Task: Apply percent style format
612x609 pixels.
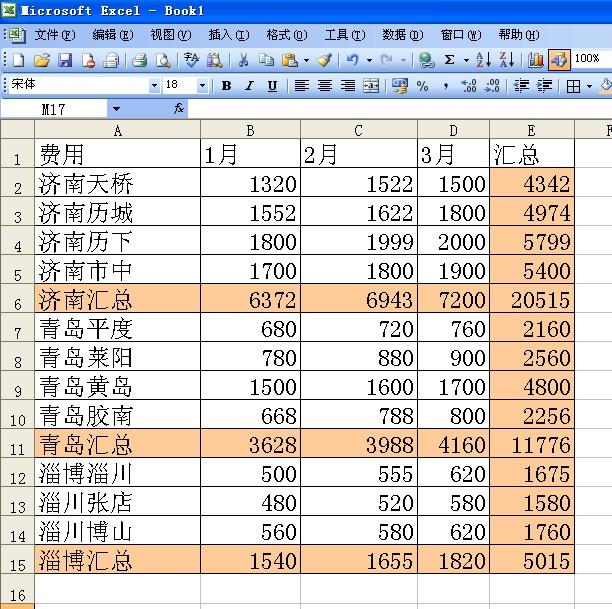Action: (x=423, y=85)
